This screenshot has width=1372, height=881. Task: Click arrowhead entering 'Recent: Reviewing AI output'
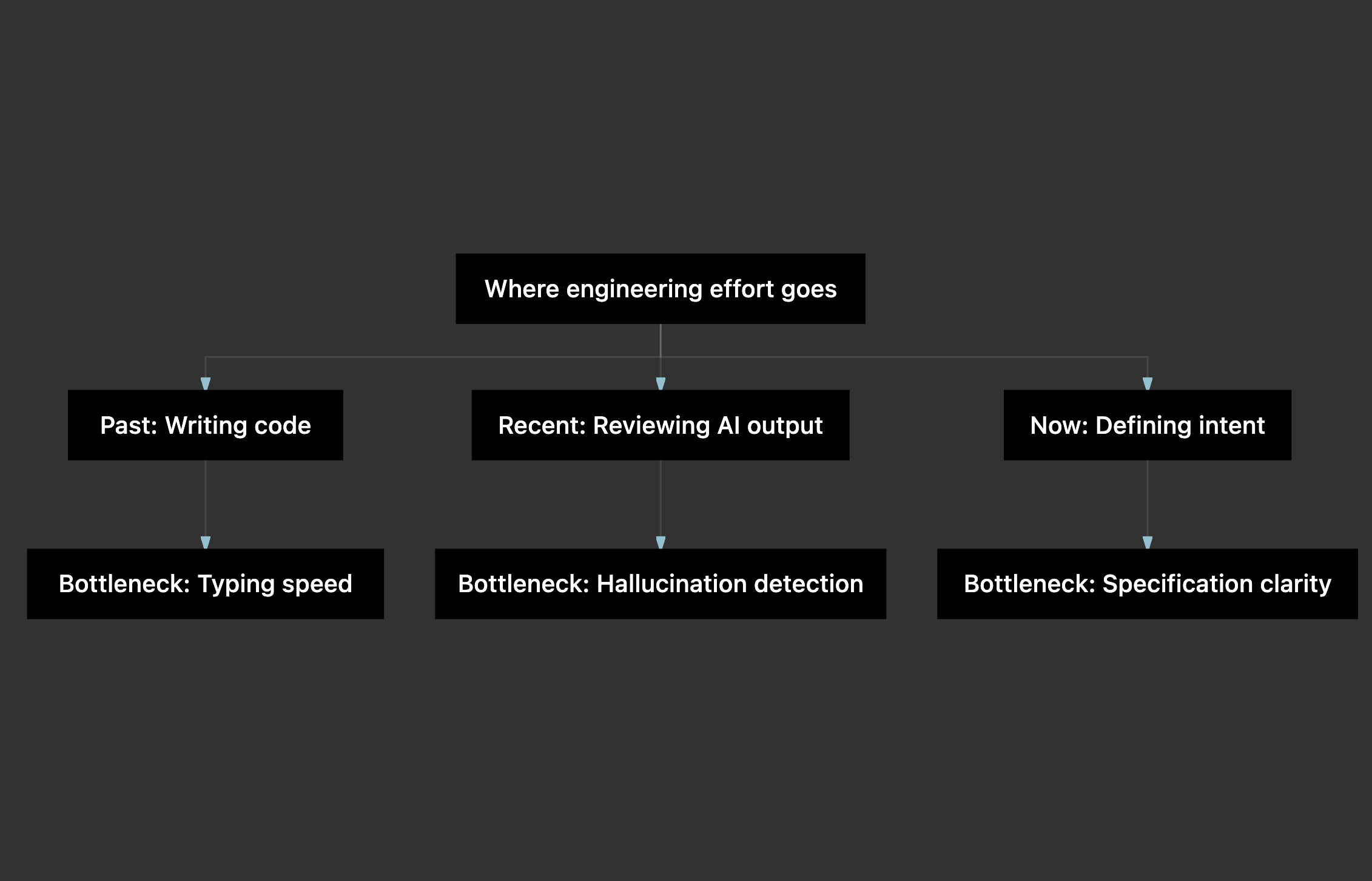tap(661, 383)
